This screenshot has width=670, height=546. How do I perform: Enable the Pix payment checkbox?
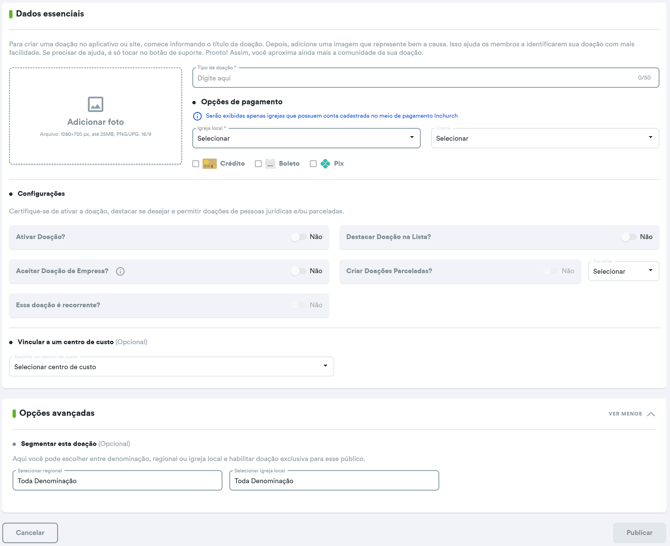[313, 164]
